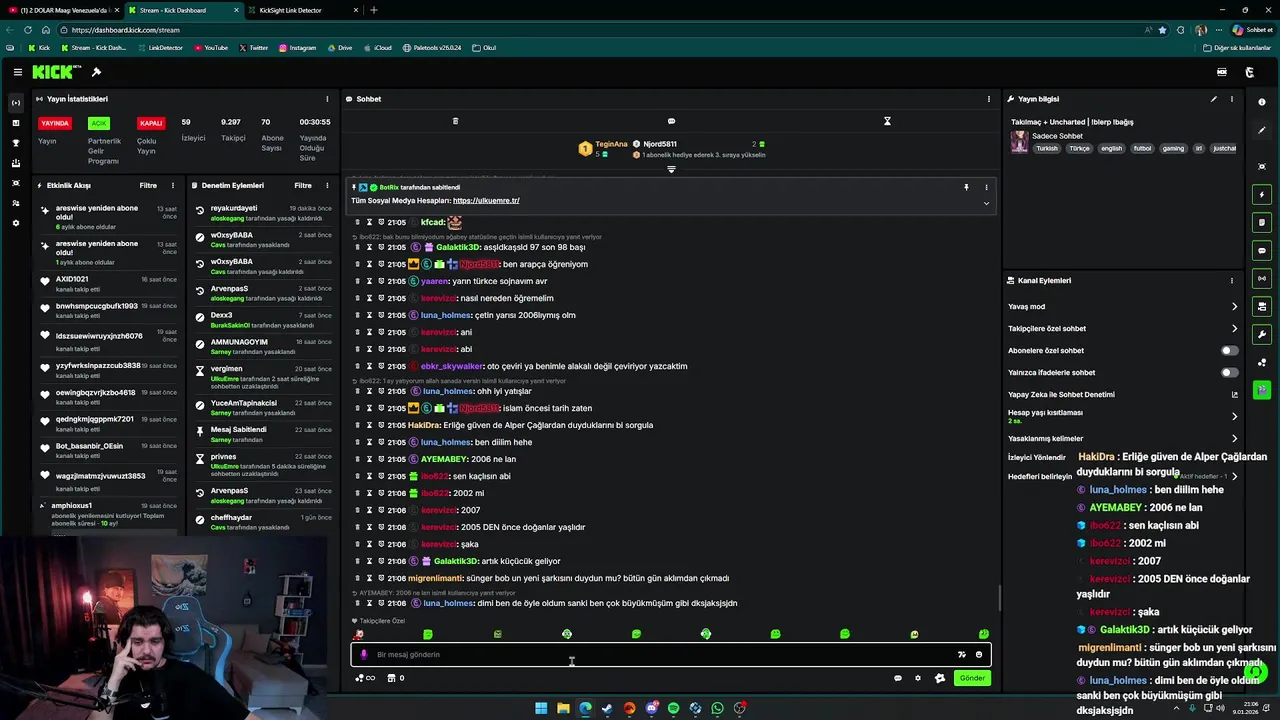The height and width of the screenshot is (720, 1280).
Task: Open the Filtre dropdown in Etkinlik Akışı
Action: point(148,185)
